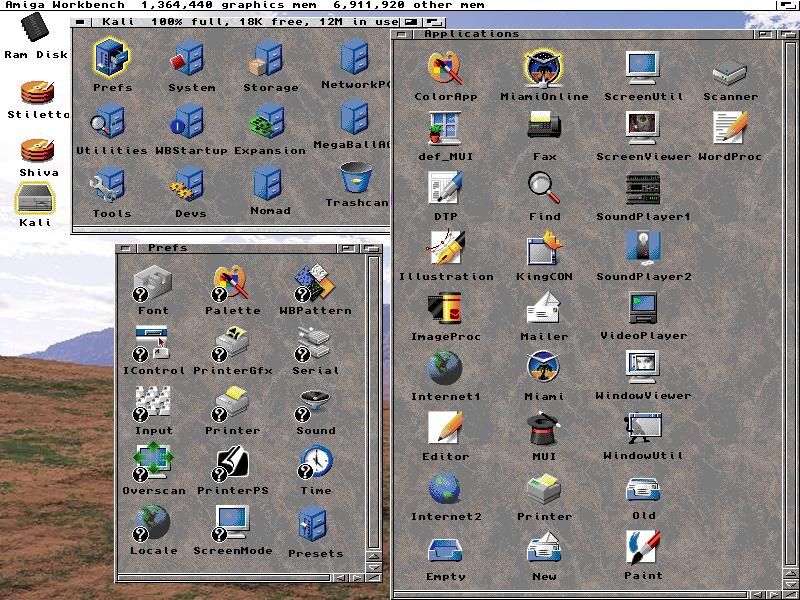The width and height of the screenshot is (800, 600).
Task: Open the Internet1 globe icon
Action: pyautogui.click(x=445, y=367)
